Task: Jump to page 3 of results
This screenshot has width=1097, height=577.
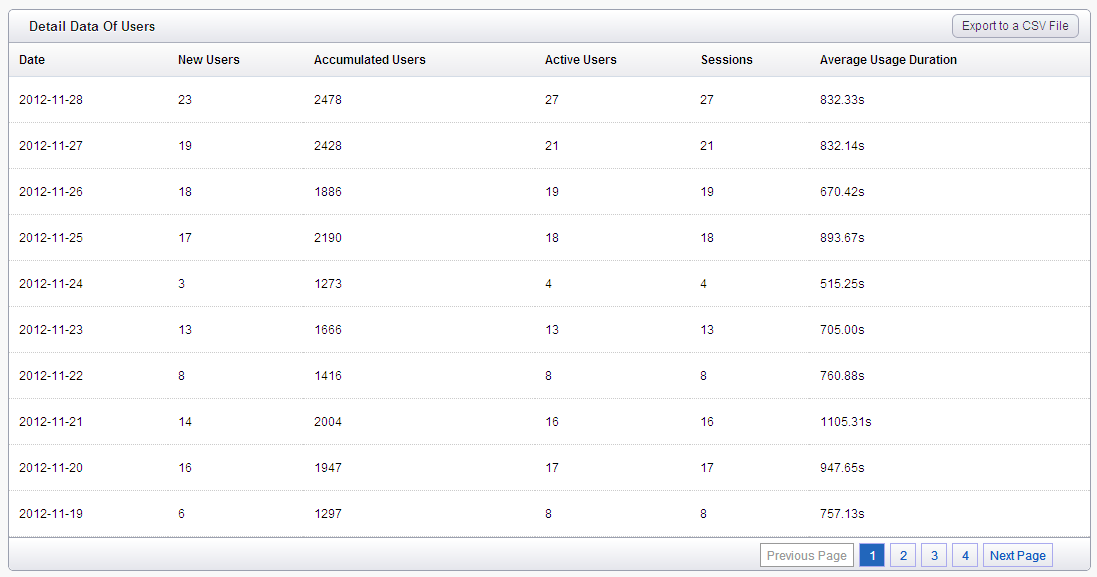Action: click(x=934, y=555)
